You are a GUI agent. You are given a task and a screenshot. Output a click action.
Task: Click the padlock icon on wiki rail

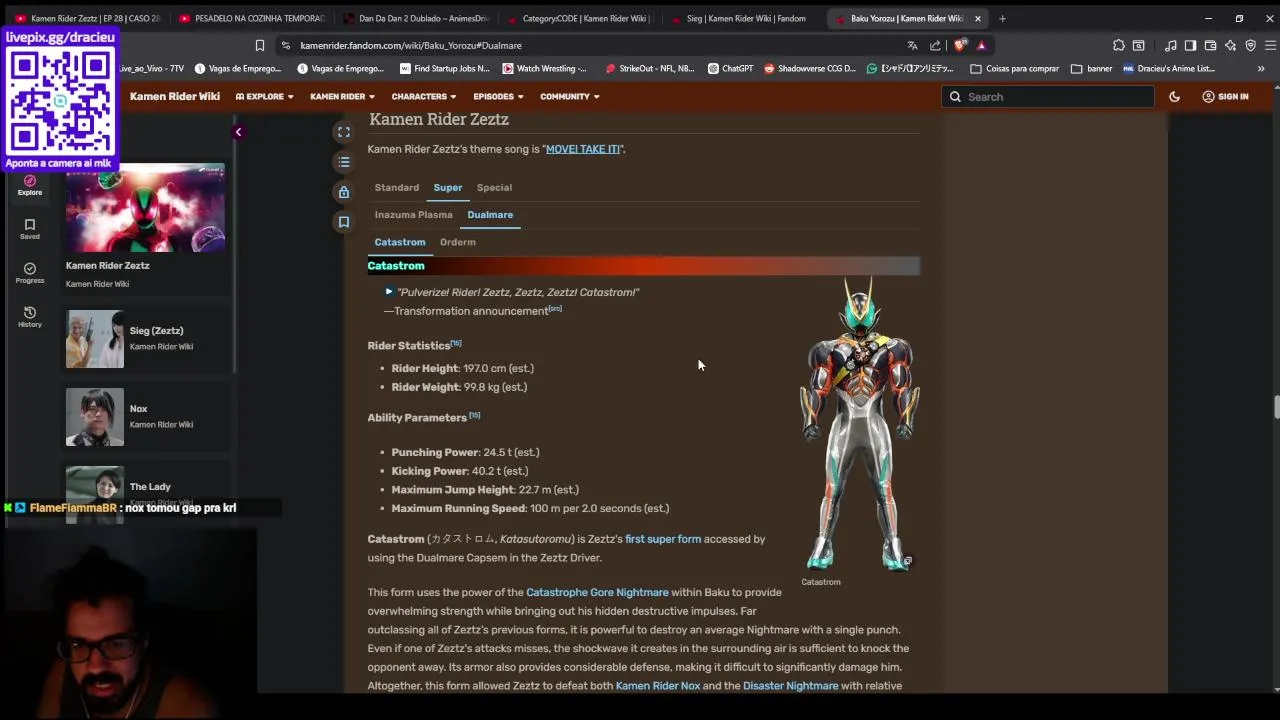[344, 192]
